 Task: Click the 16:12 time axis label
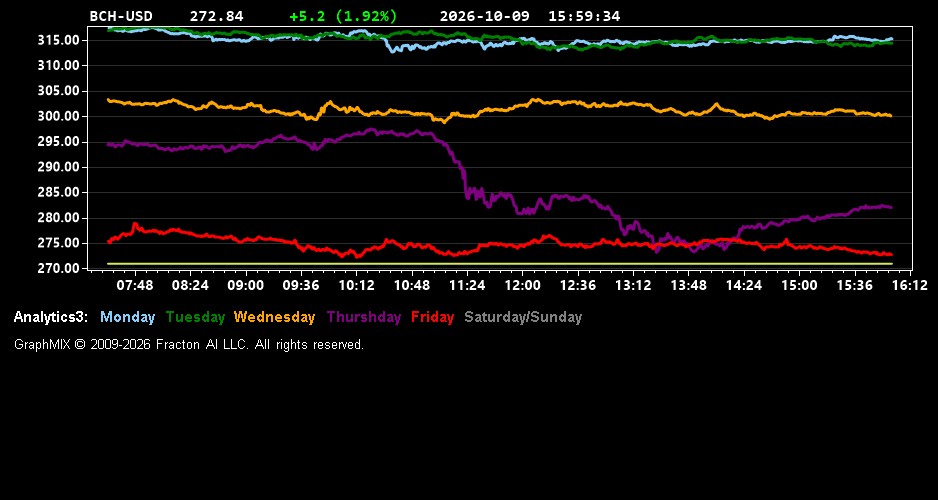click(x=910, y=285)
